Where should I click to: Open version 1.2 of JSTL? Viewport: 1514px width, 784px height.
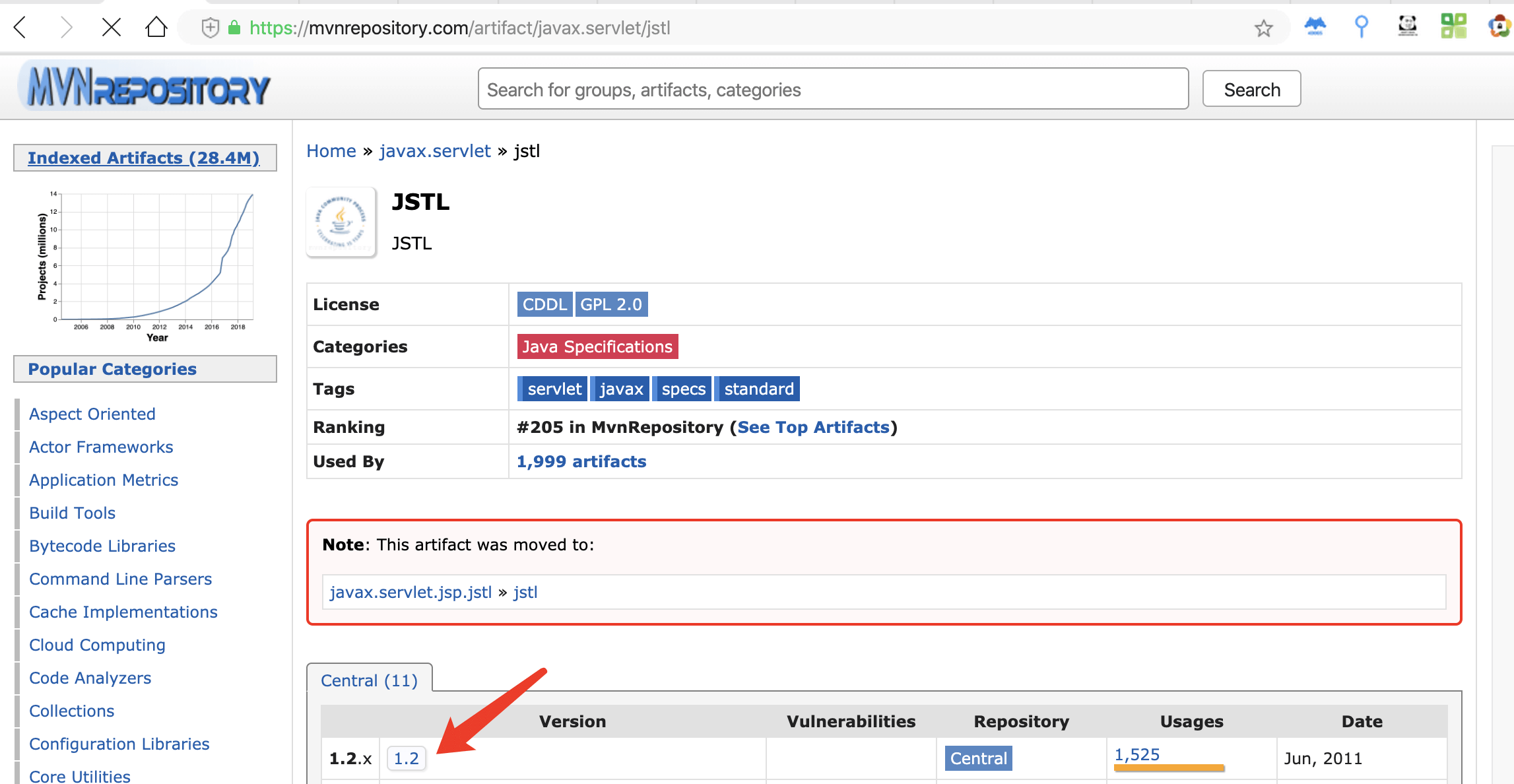406,758
